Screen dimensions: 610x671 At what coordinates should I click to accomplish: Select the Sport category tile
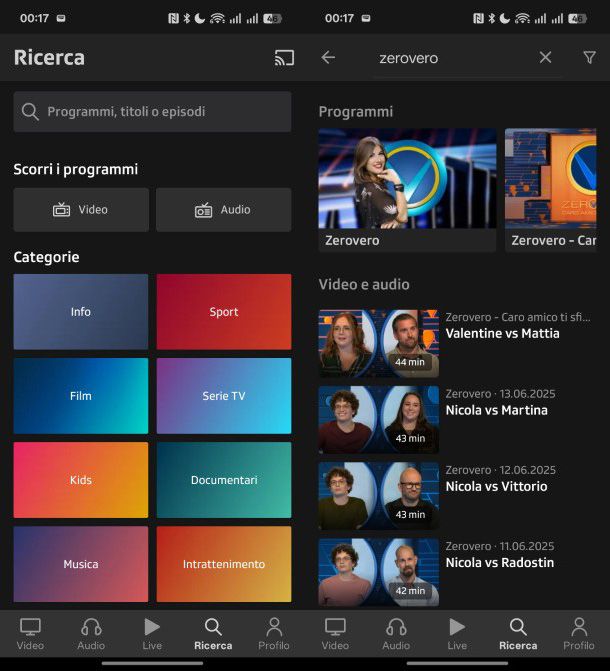[x=224, y=312]
